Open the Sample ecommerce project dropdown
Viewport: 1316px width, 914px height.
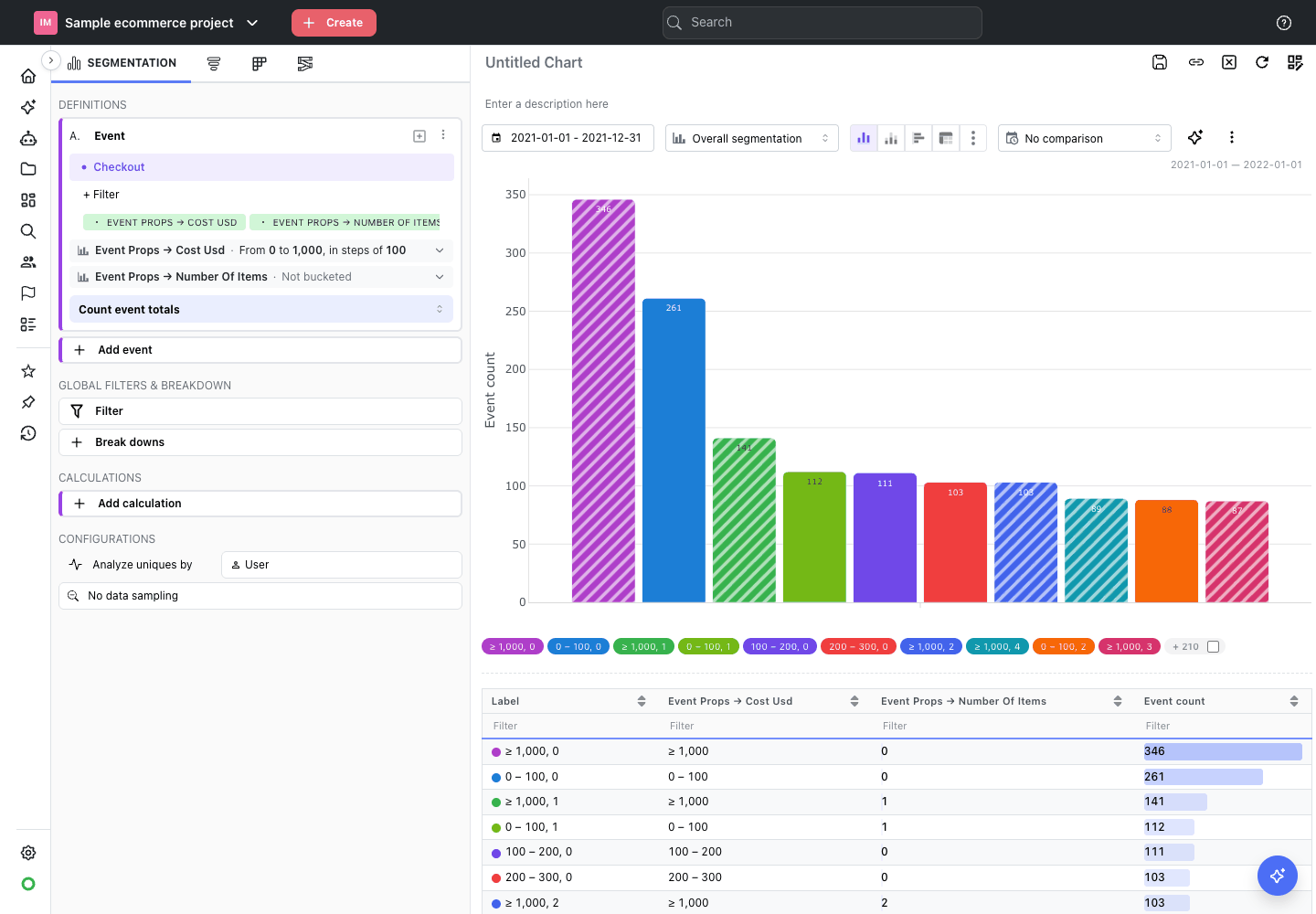(x=147, y=23)
